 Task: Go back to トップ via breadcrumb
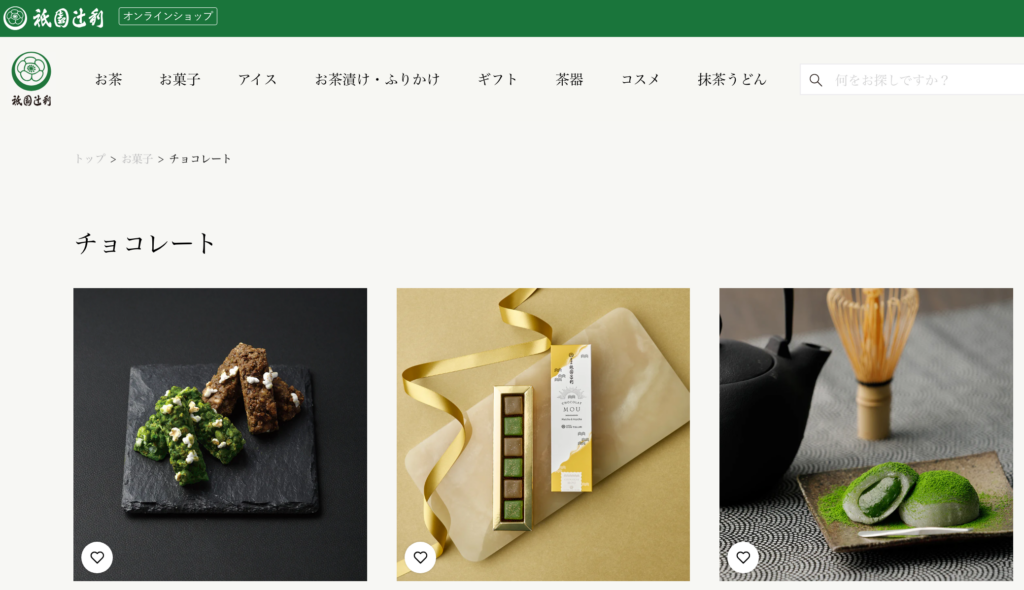pos(89,159)
